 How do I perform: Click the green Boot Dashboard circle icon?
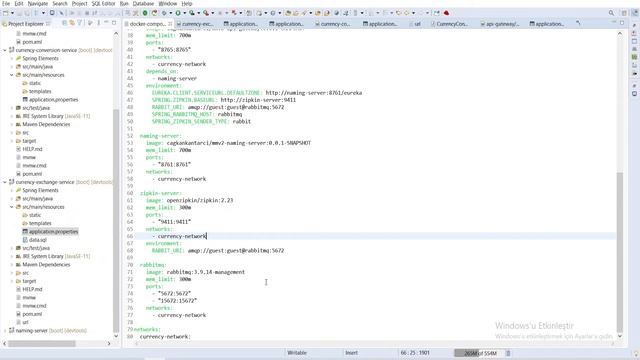[x=145, y=13]
